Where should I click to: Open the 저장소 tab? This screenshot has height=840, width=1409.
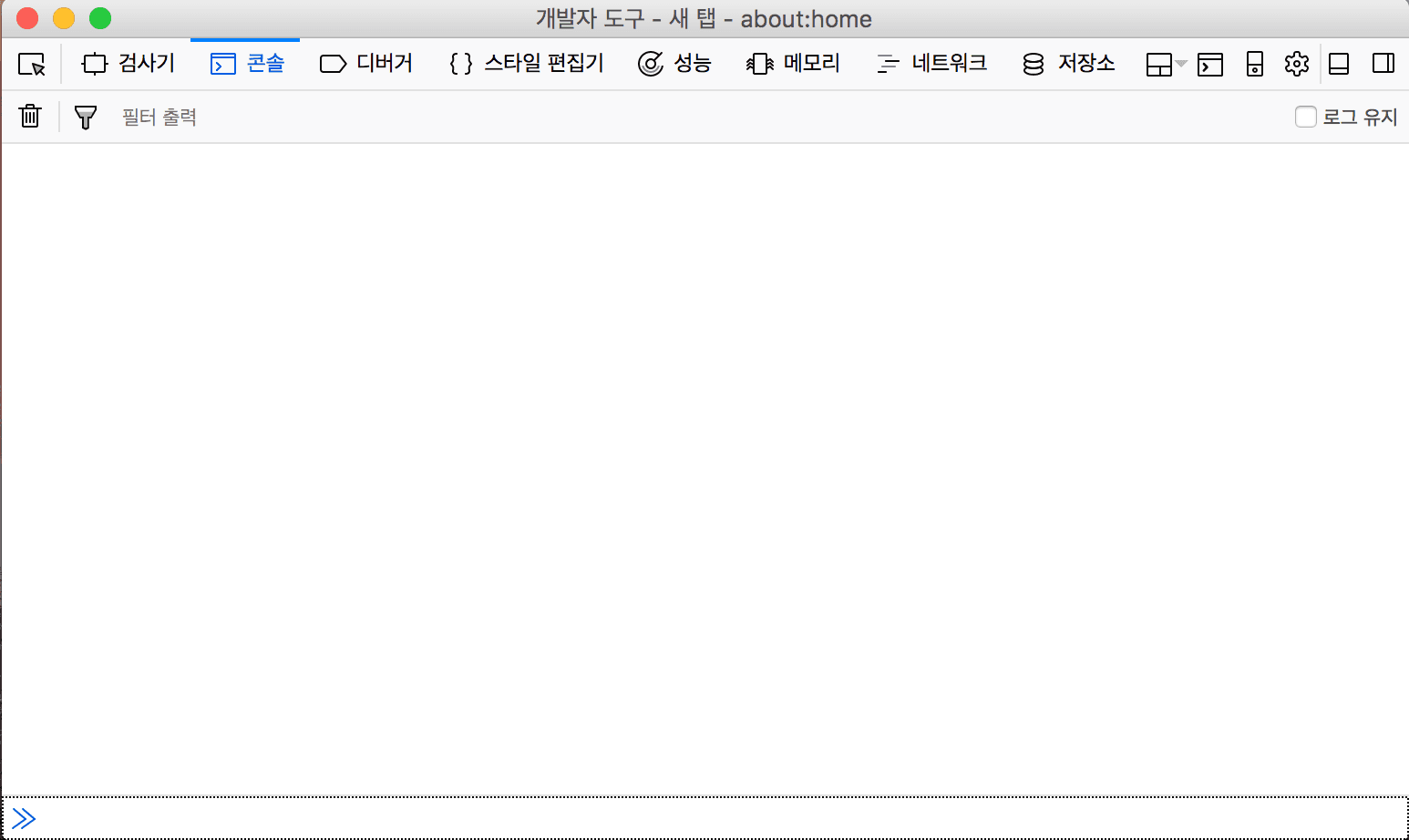pos(1069,64)
